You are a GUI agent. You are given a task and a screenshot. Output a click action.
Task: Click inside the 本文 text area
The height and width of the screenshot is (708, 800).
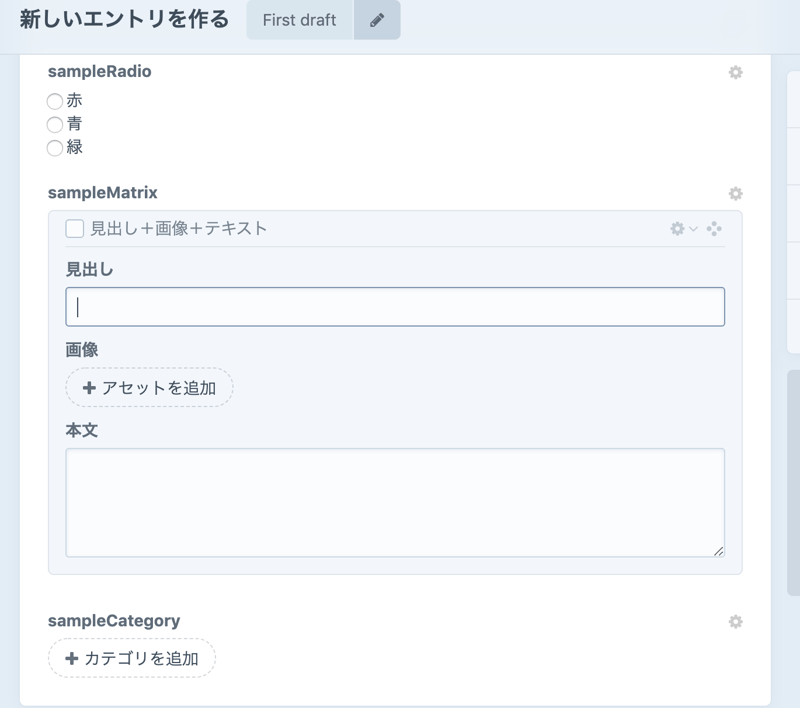[x=395, y=502]
